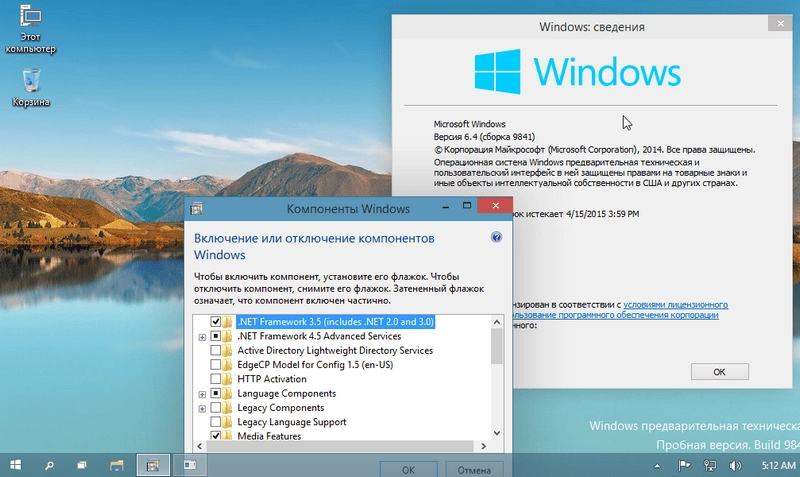
Task: Click the help icon in Windows Features
Action: click(496, 237)
